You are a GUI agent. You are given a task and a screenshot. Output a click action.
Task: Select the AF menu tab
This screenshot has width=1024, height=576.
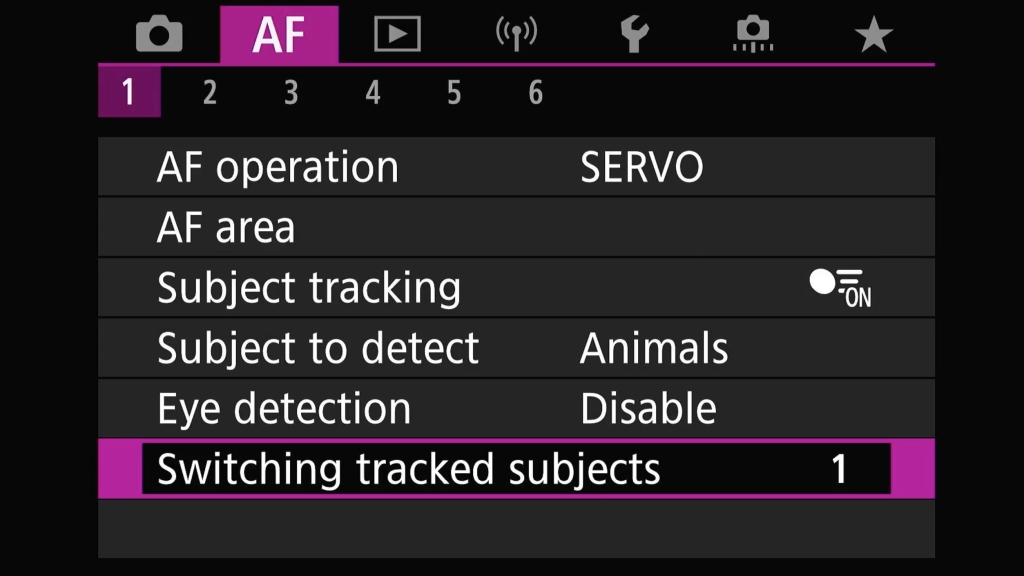click(x=279, y=35)
